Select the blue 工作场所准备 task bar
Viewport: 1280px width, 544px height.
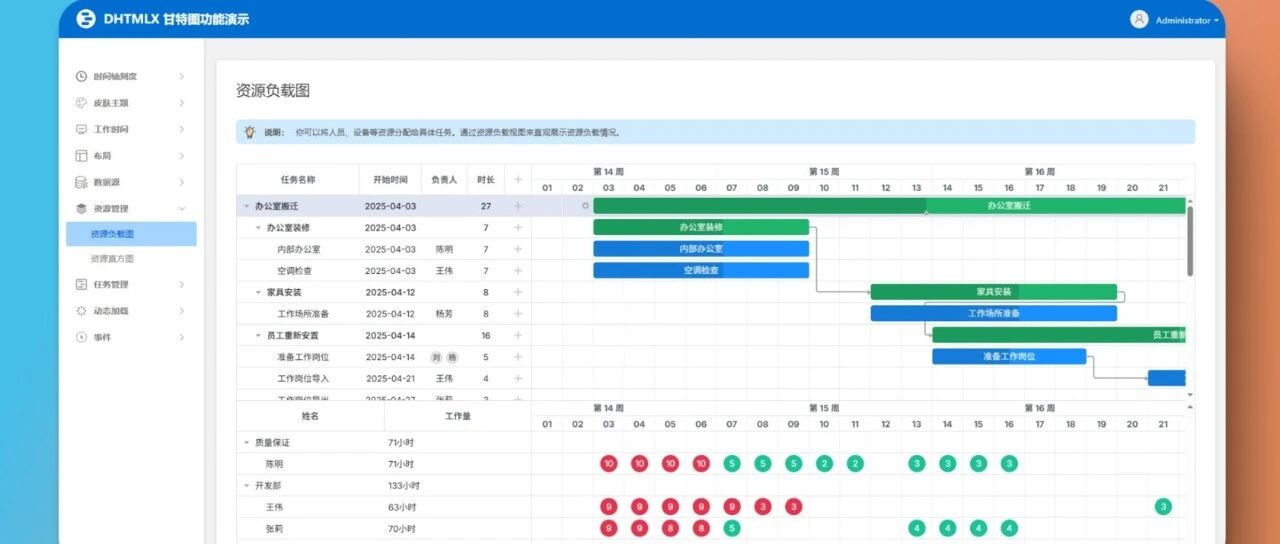tap(993, 313)
